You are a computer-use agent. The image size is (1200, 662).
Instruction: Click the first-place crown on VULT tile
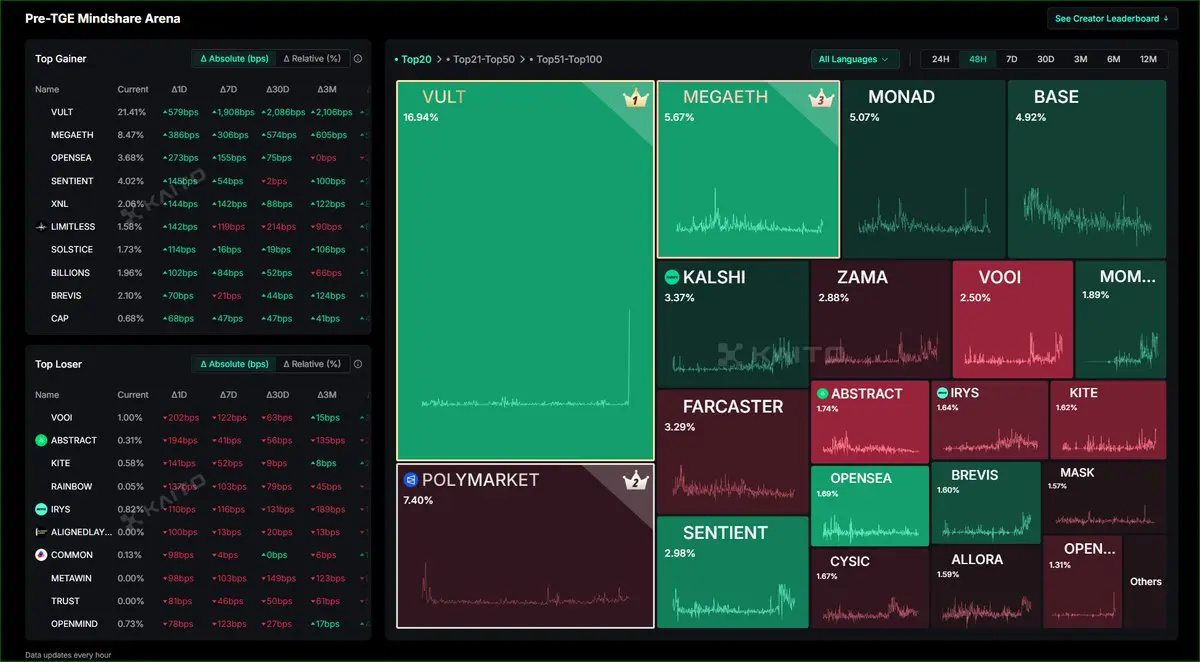point(635,98)
